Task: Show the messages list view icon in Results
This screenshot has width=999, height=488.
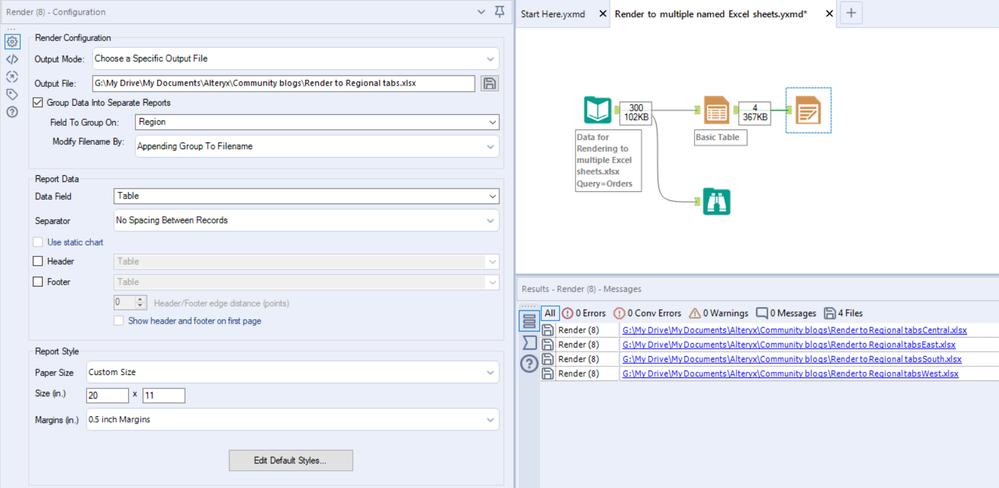Action: pos(529,321)
